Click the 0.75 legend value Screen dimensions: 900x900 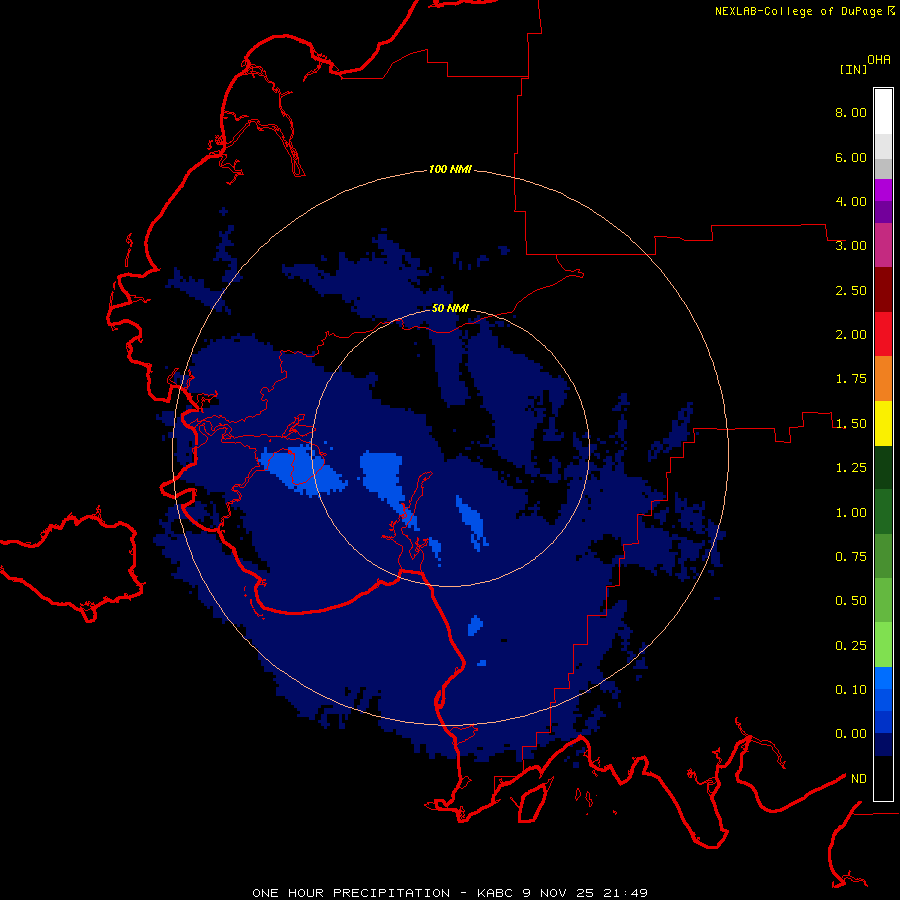851,557
